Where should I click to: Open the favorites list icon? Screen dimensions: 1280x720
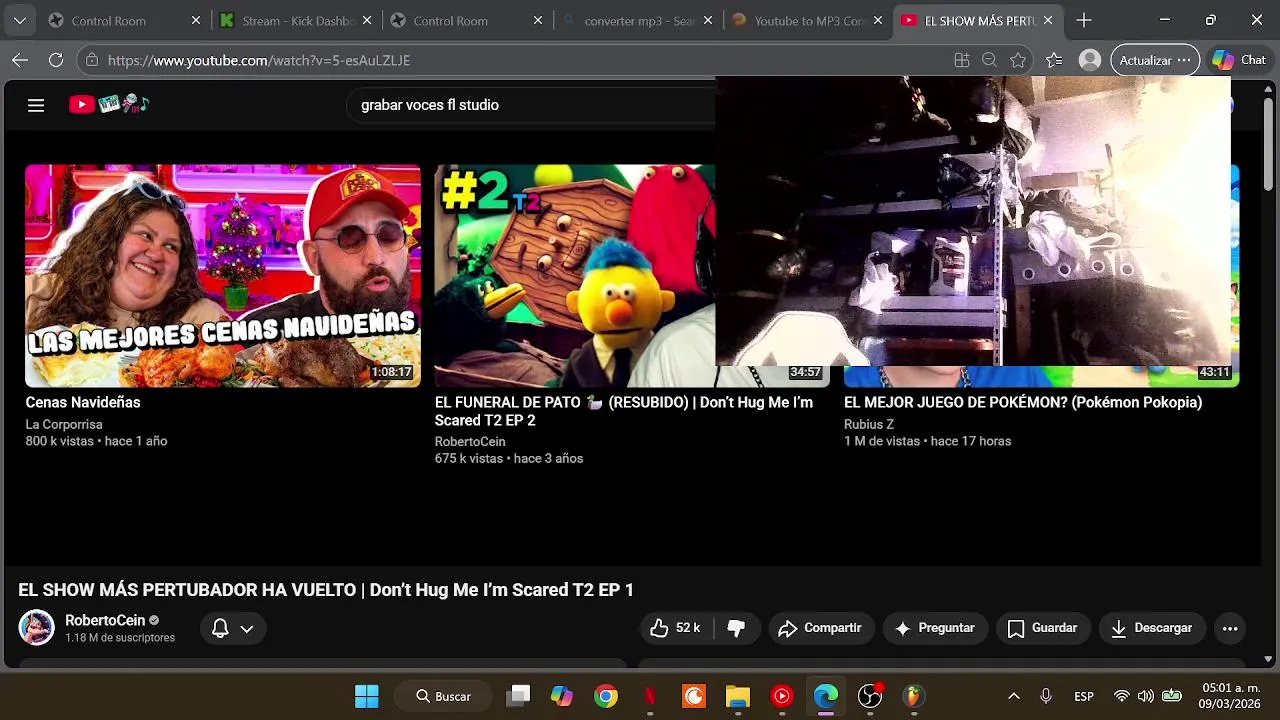[1054, 60]
